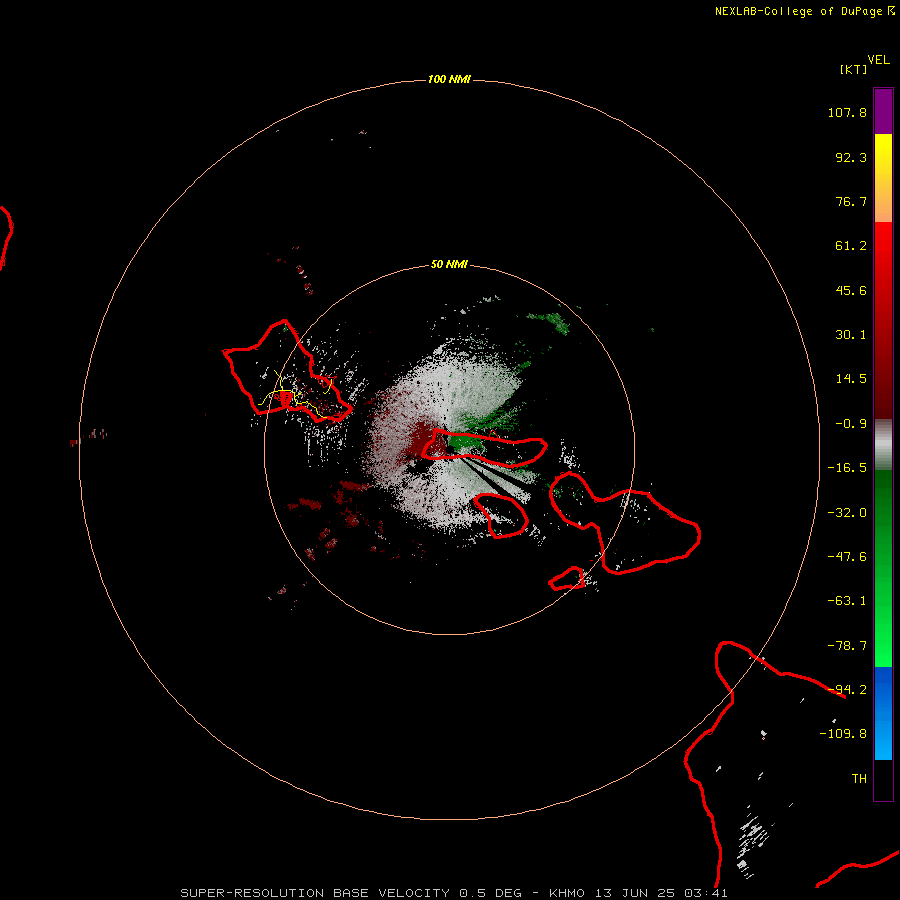Viewport: 900px width, 900px height.
Task: Select the -0.9 legend value
Action: [x=851, y=424]
